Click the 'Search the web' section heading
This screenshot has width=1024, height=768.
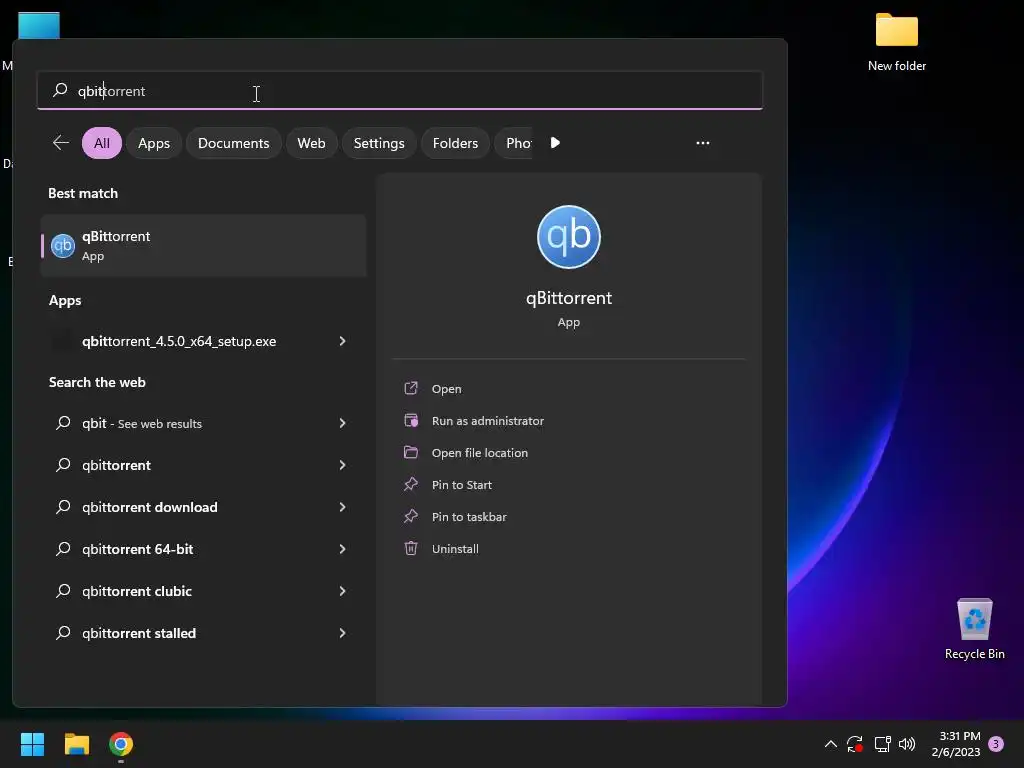pyautogui.click(x=97, y=382)
